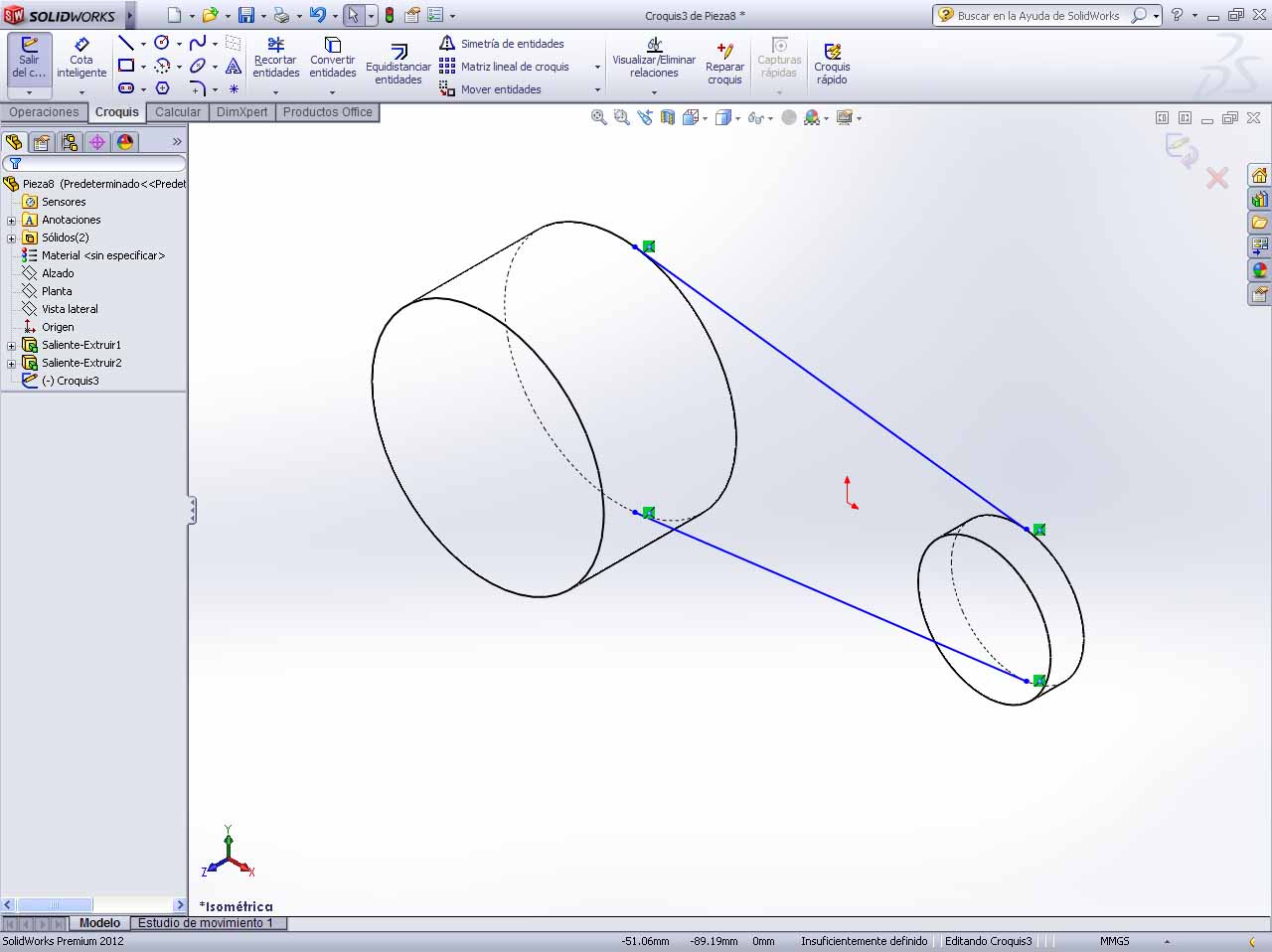Switch to the Productos Office tab
The image size is (1272, 952).
(x=328, y=112)
